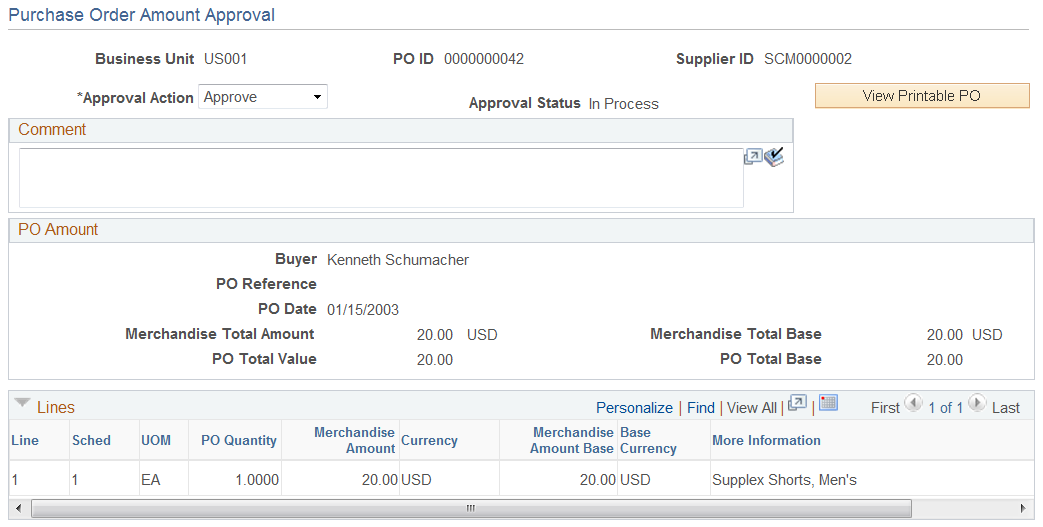The width and height of the screenshot is (1043, 527).
Task: Sort by Base Currency column header
Action: pyautogui.click(x=648, y=440)
